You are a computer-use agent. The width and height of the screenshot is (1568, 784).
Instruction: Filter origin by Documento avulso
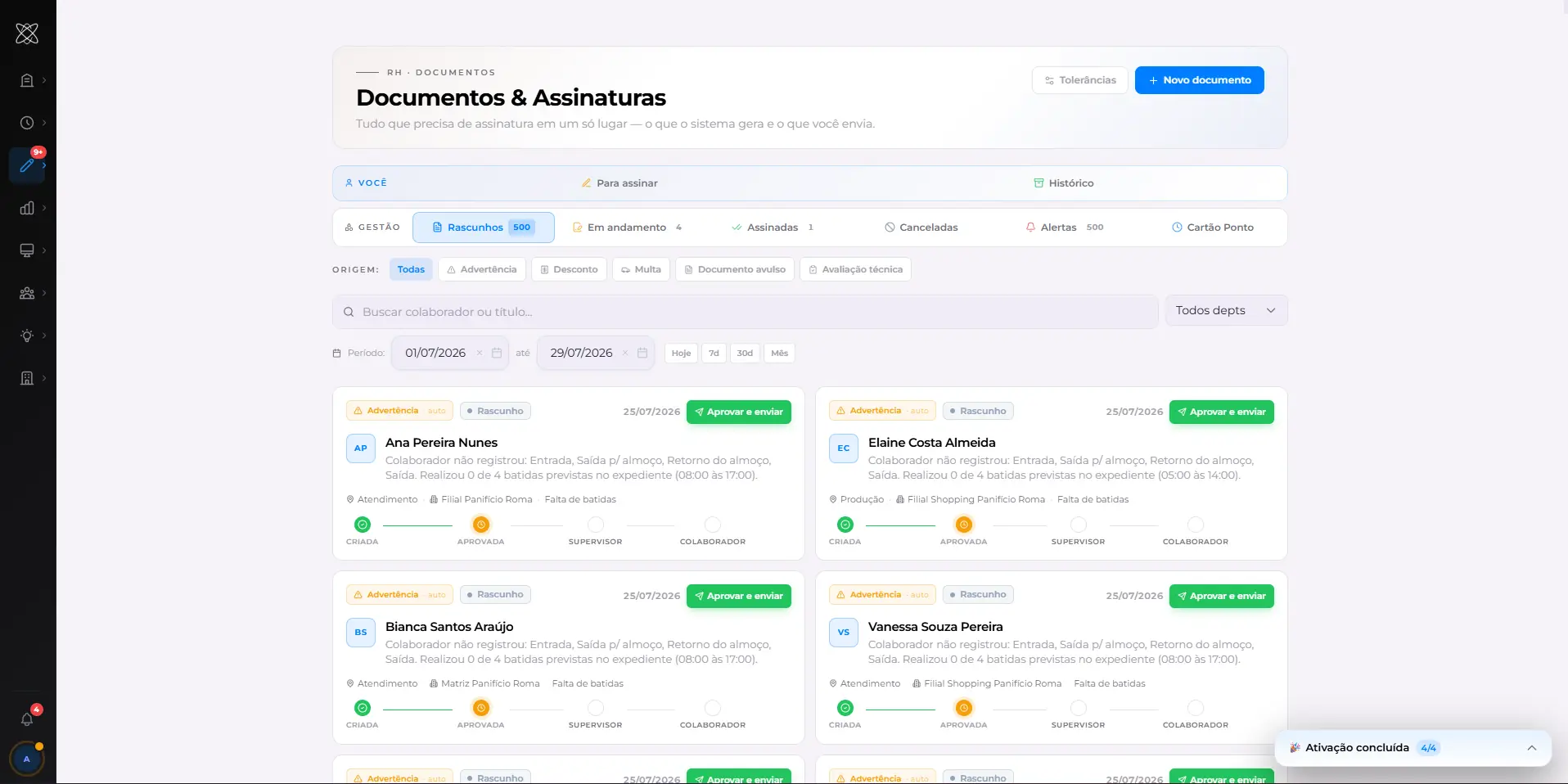[735, 269]
